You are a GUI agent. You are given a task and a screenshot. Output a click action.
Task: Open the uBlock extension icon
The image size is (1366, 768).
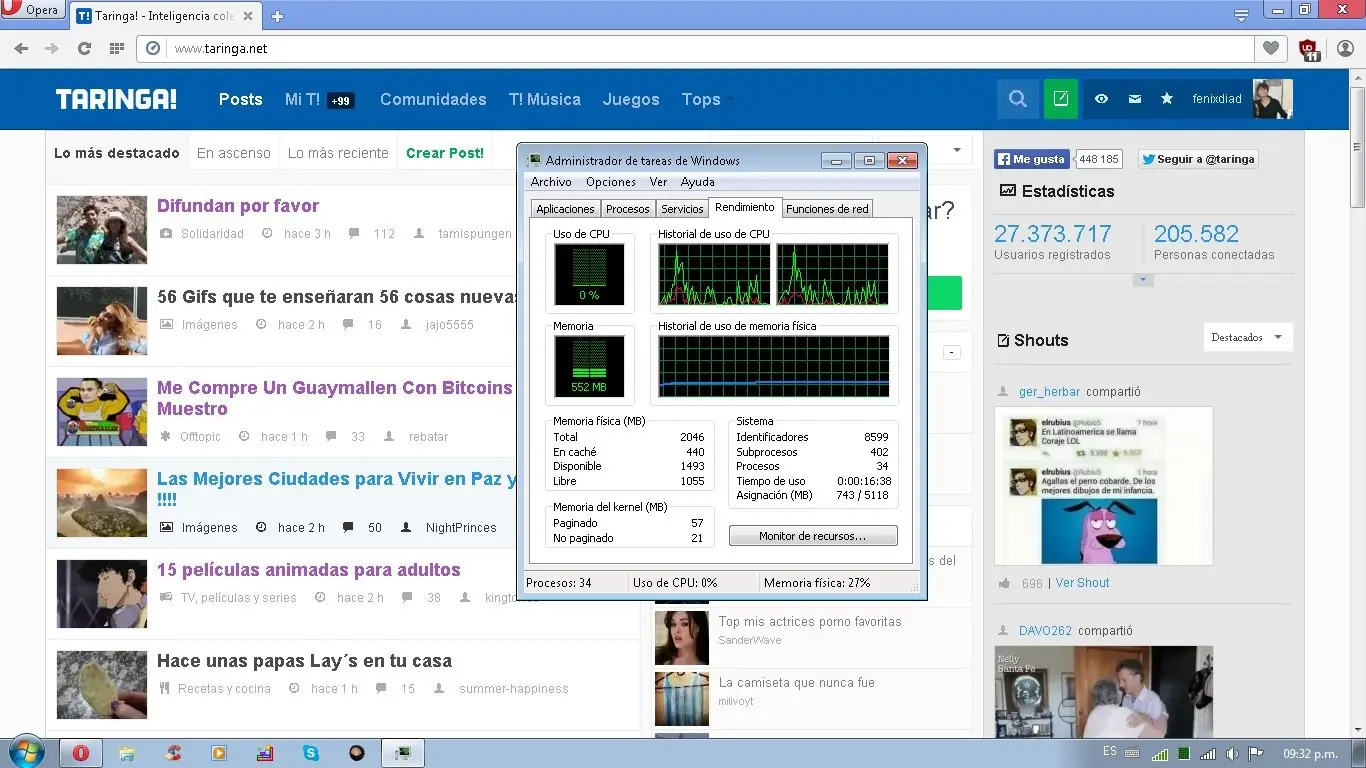1309,49
